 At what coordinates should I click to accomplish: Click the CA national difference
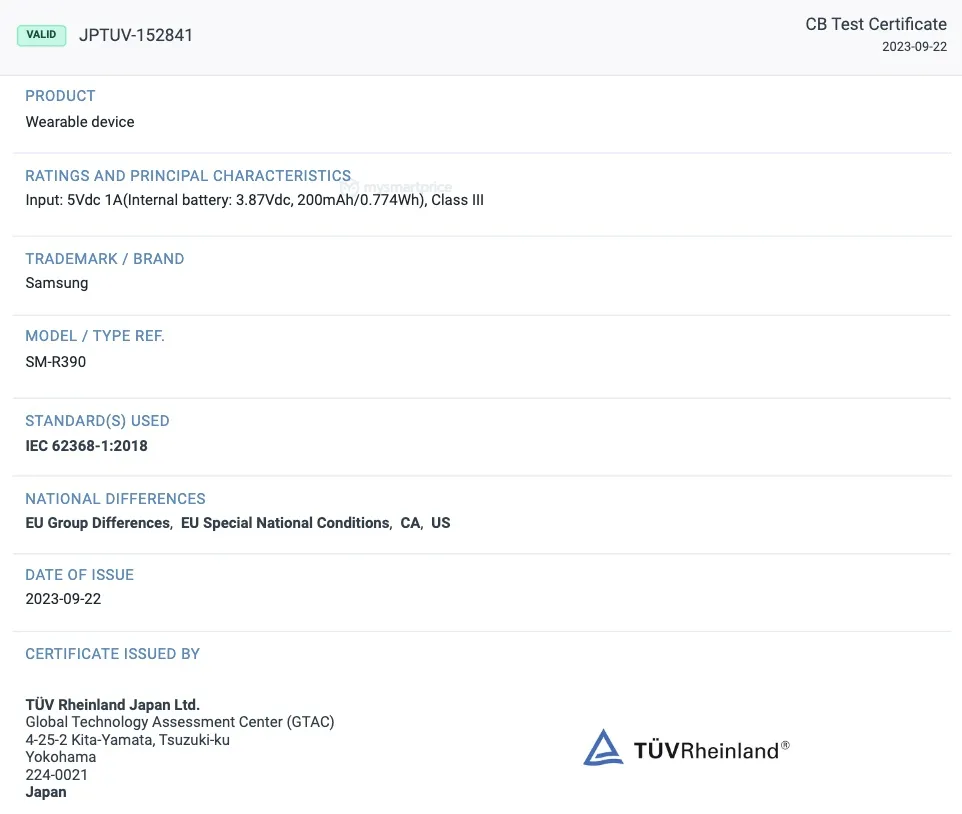tap(410, 523)
